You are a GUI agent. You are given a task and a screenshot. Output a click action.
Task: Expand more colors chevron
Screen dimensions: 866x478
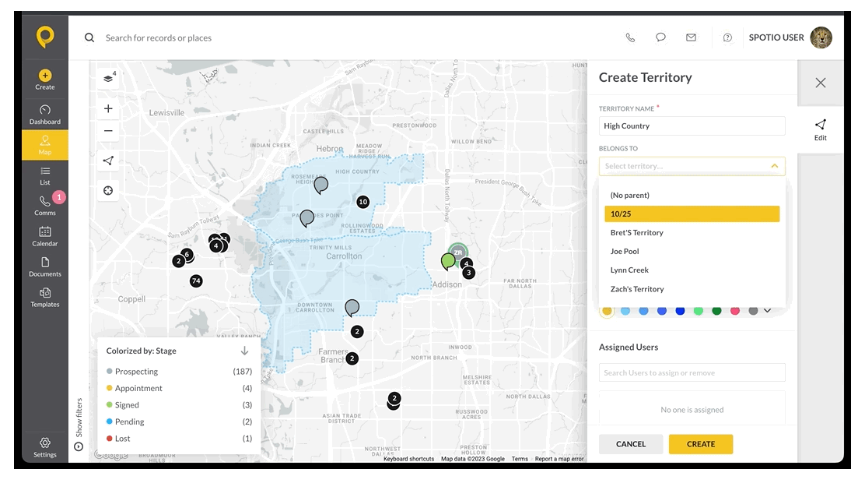(x=767, y=311)
